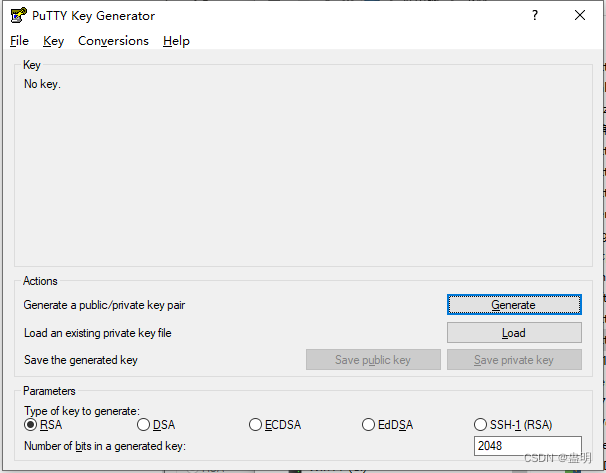
Task: Click the PuTTY Key Generator title icon
Action: pyautogui.click(x=18, y=15)
